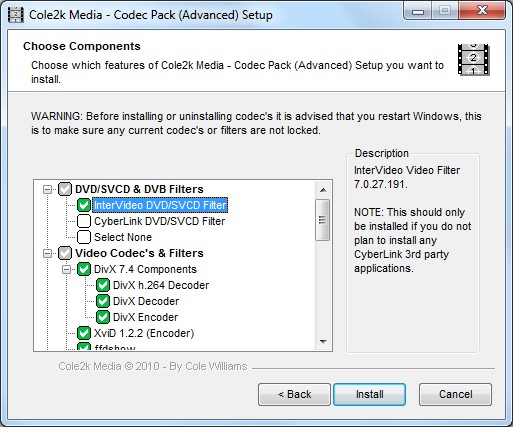Uncheck DivX h.264 Decoder checkbox
This screenshot has height=427, width=513.
coord(103,285)
